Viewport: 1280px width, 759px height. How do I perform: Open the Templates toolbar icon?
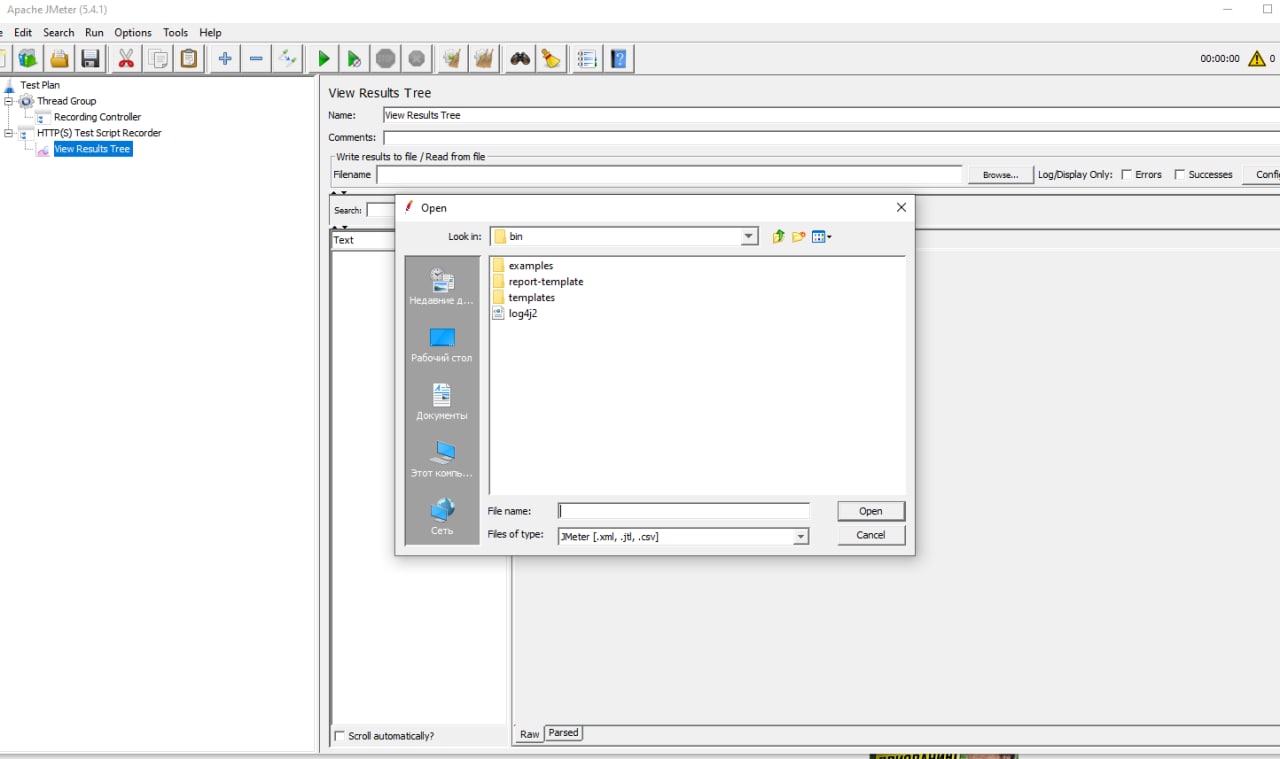pos(27,59)
